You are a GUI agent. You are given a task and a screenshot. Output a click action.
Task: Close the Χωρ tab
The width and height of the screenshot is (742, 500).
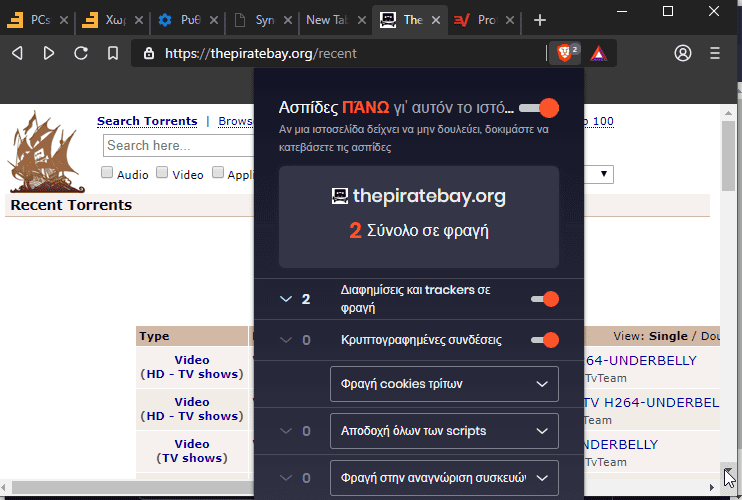139,20
